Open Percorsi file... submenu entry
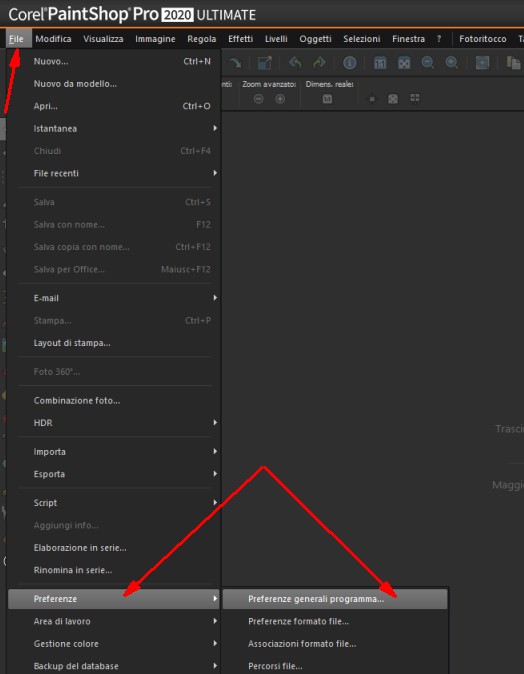Viewport: 524px width, 674px height. coord(335,666)
